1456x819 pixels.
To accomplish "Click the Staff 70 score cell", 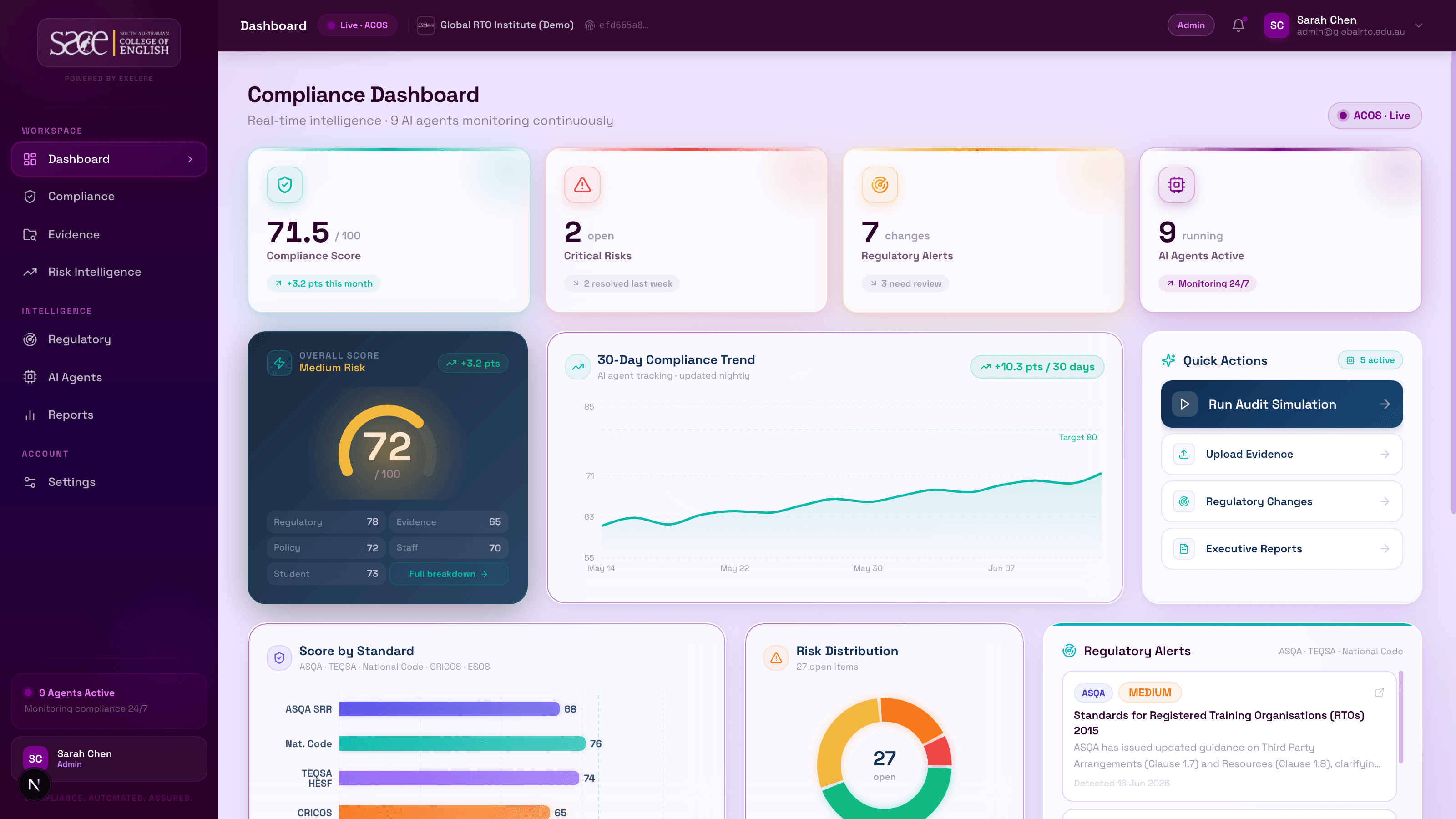I will tap(449, 548).
